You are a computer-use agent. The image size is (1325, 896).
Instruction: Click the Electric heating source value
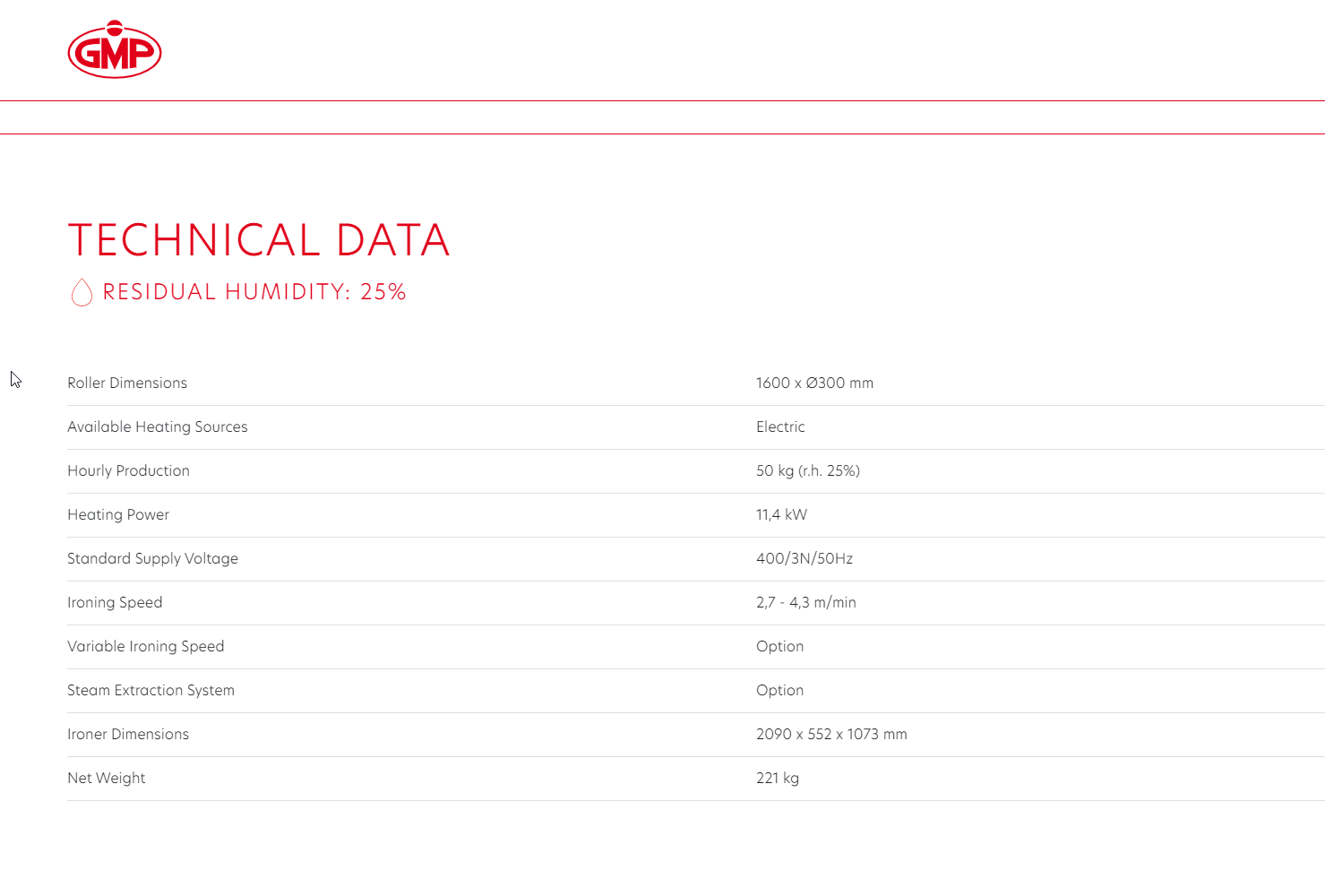780,426
